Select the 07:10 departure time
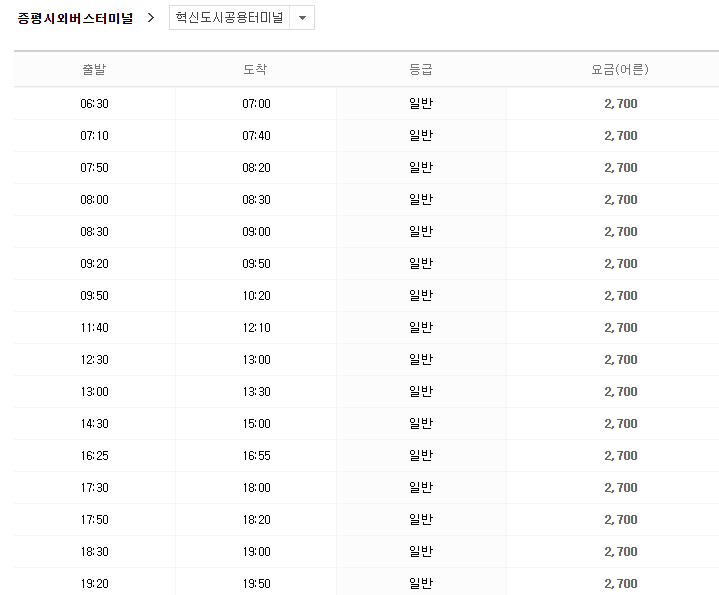This screenshot has width=719, height=595. (x=94, y=136)
